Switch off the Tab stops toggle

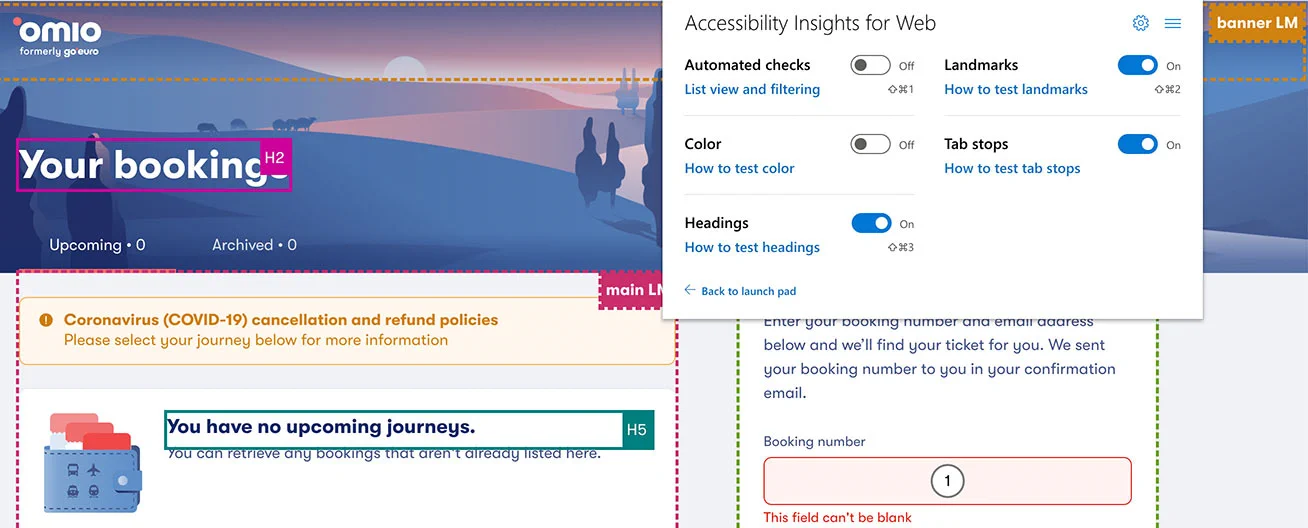(1137, 144)
